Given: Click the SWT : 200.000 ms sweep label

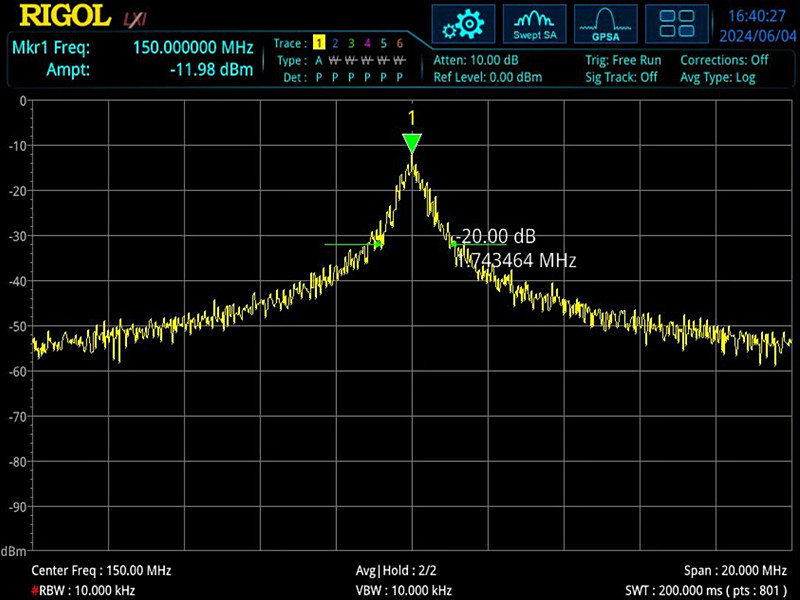Looking at the screenshot, I should (706, 591).
